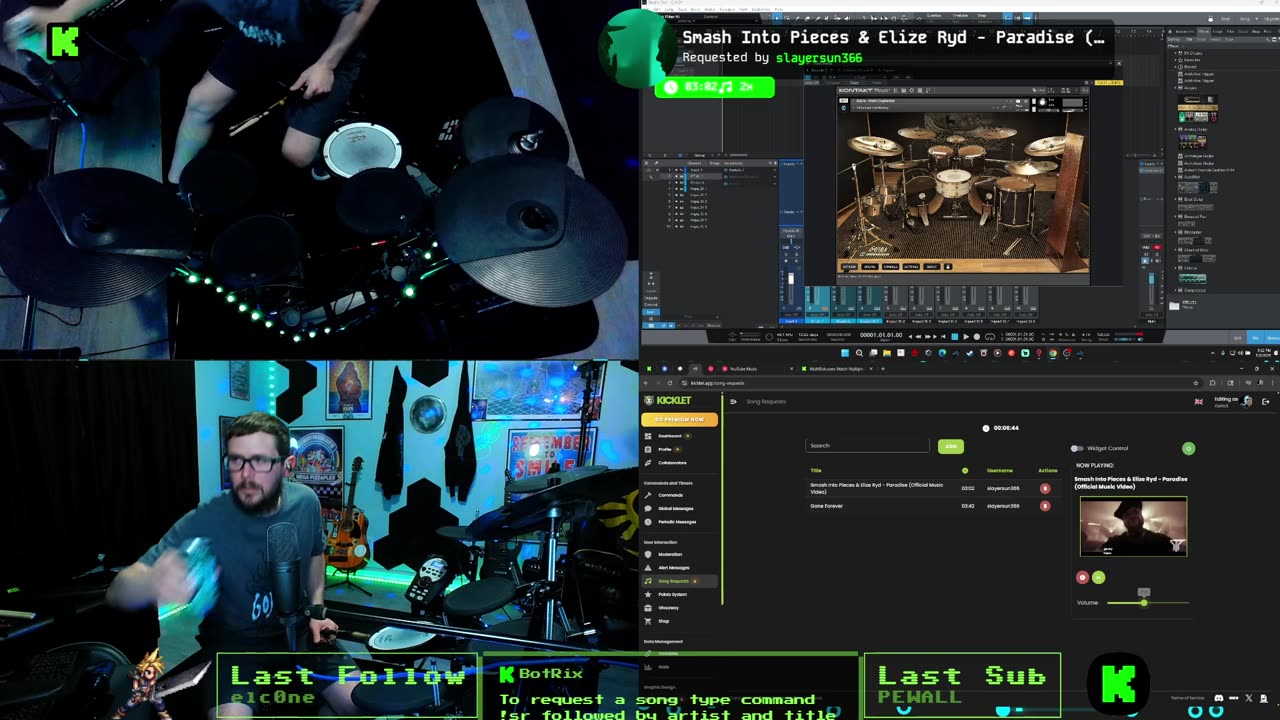
Task: Click the Now Playing video thumbnail
Action: point(1133,526)
